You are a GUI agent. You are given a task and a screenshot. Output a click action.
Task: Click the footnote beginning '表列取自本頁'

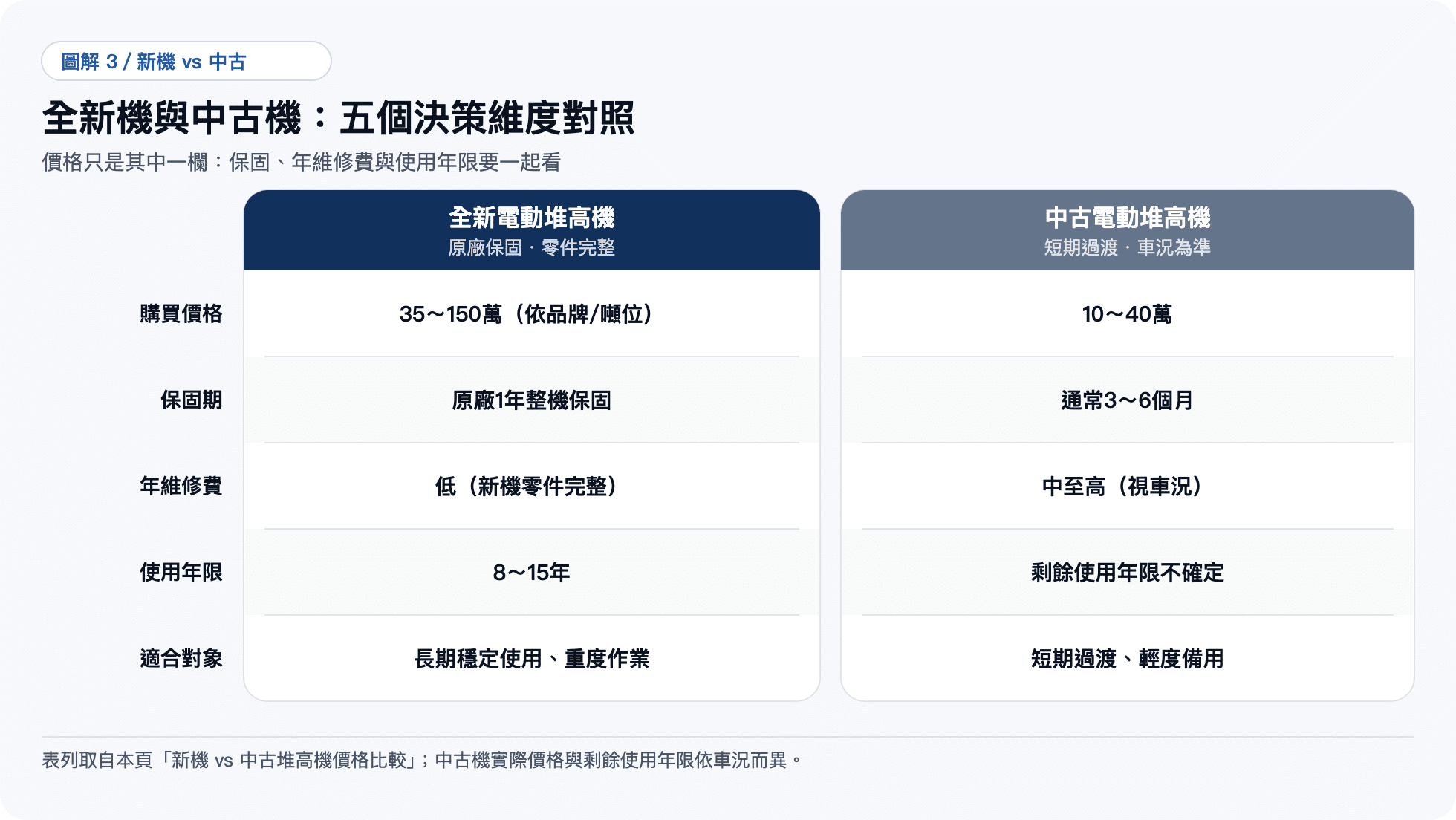click(423, 760)
